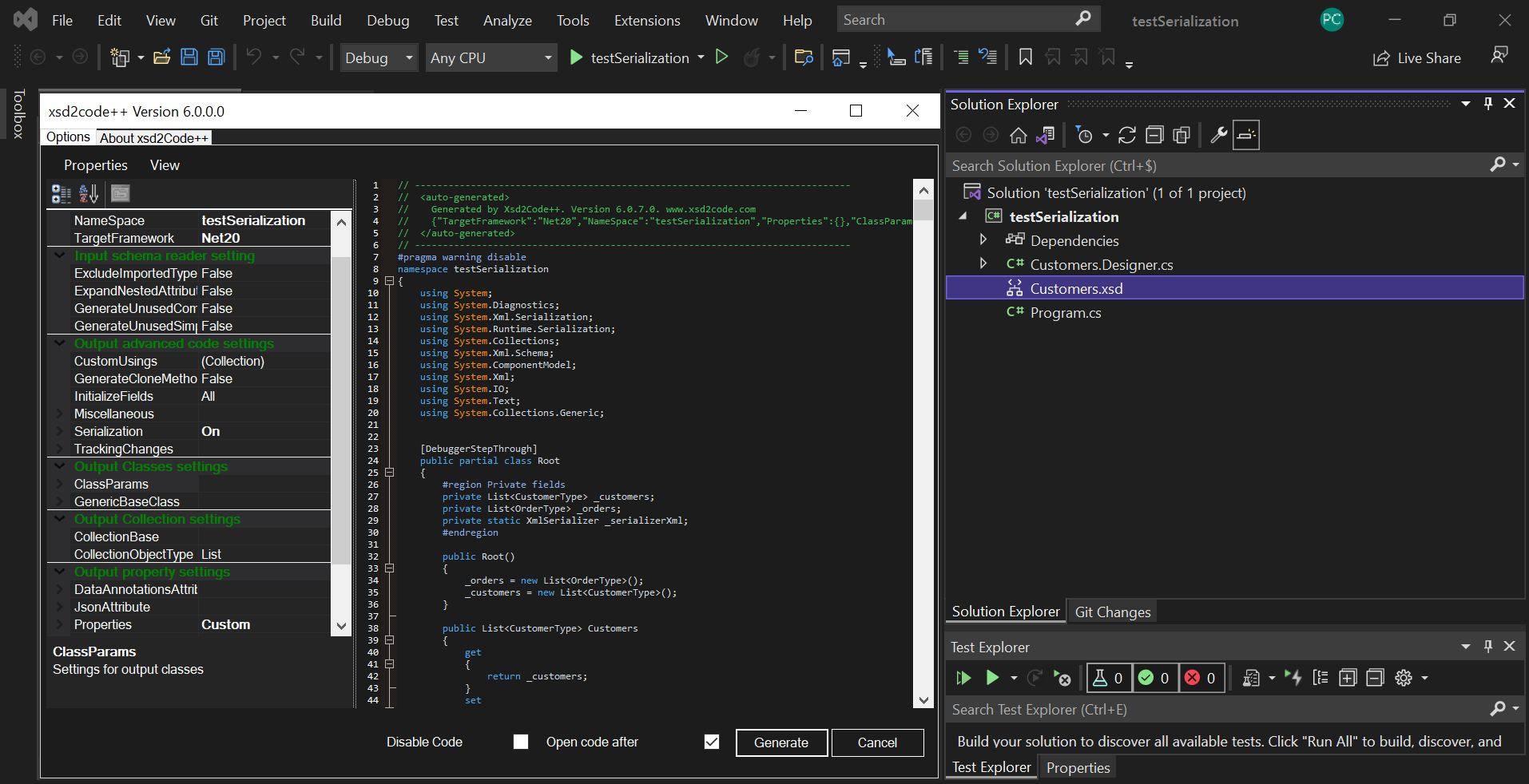
Task: Open the View menu in xsd2code dialog
Action: coord(165,165)
